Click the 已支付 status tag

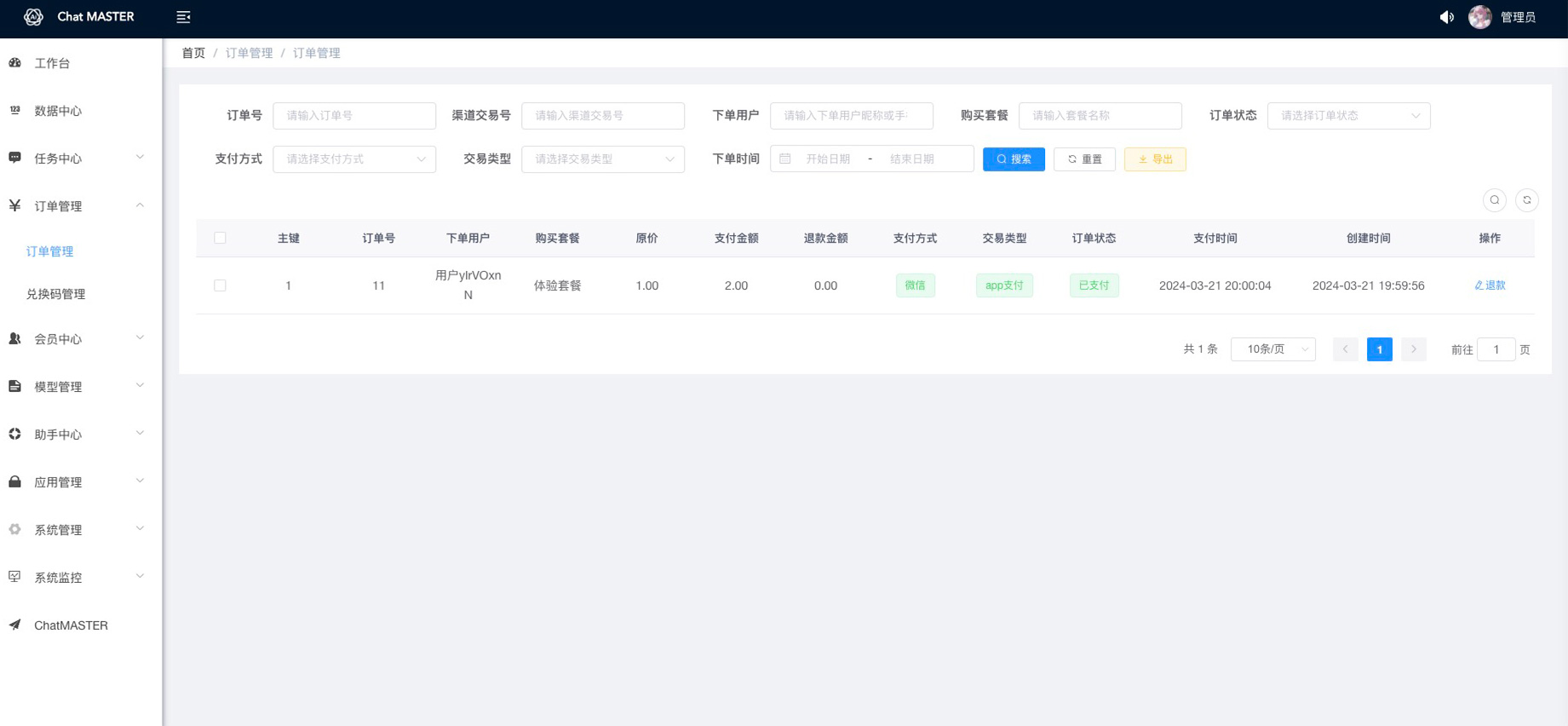click(x=1094, y=285)
